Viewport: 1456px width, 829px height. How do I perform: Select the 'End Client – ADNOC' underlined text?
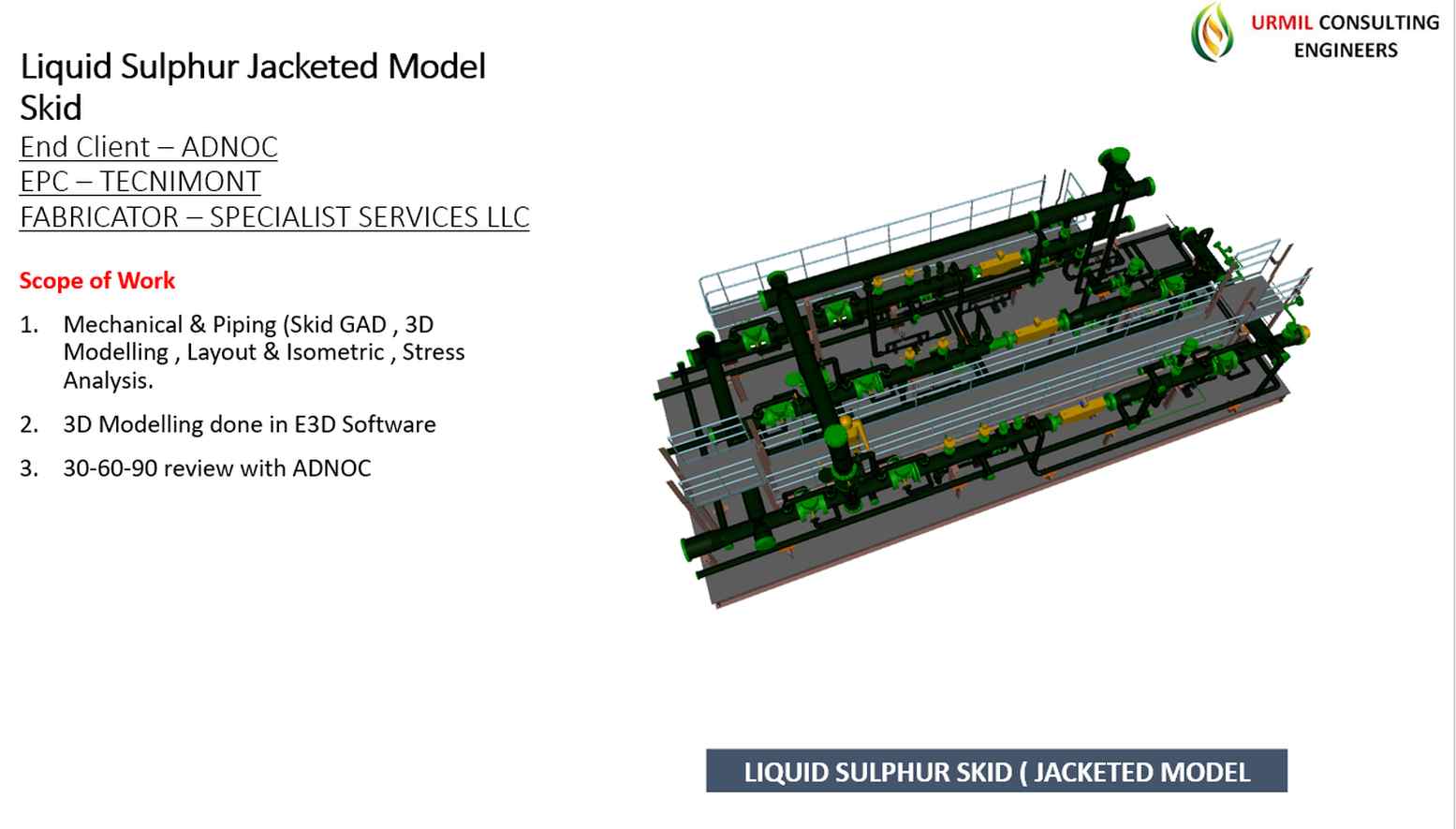coord(148,147)
